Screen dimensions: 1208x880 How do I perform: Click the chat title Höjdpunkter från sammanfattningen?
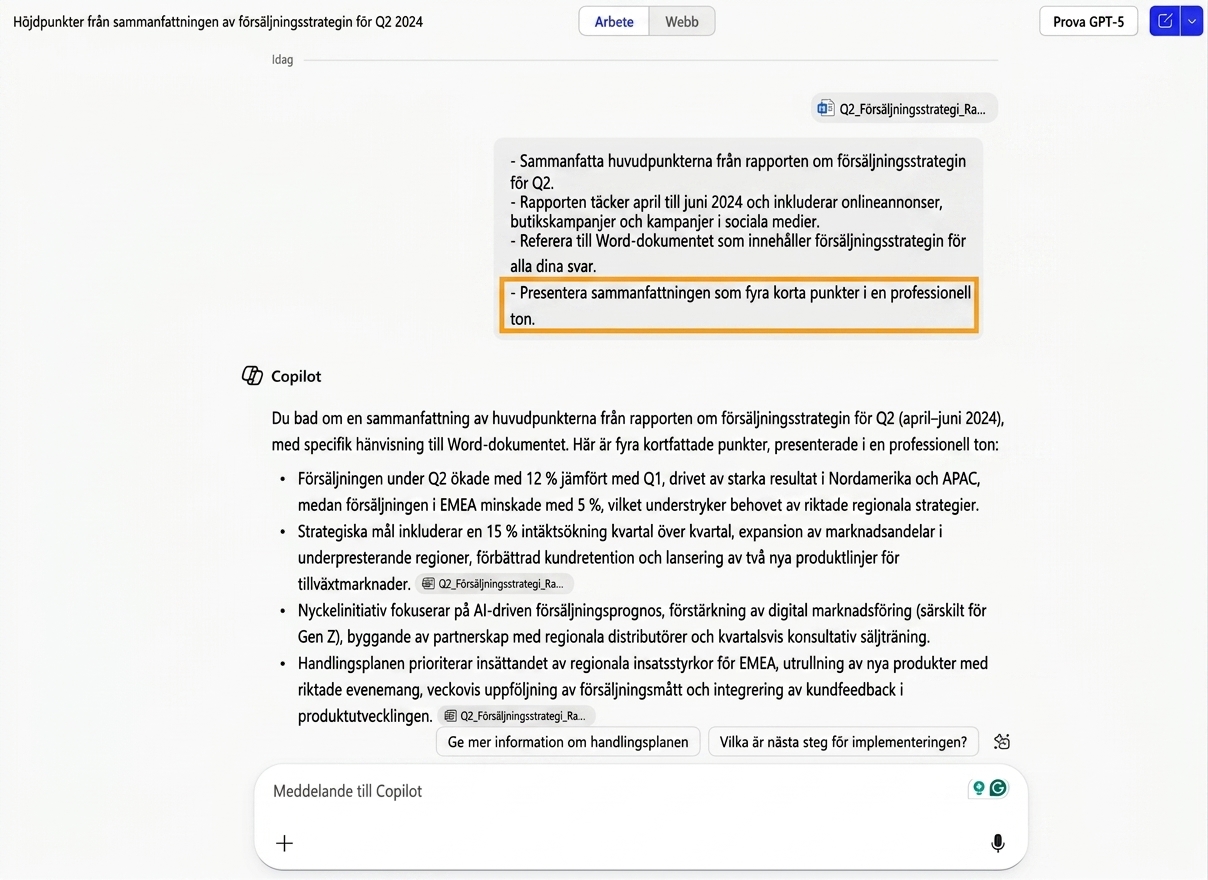[x=218, y=21]
